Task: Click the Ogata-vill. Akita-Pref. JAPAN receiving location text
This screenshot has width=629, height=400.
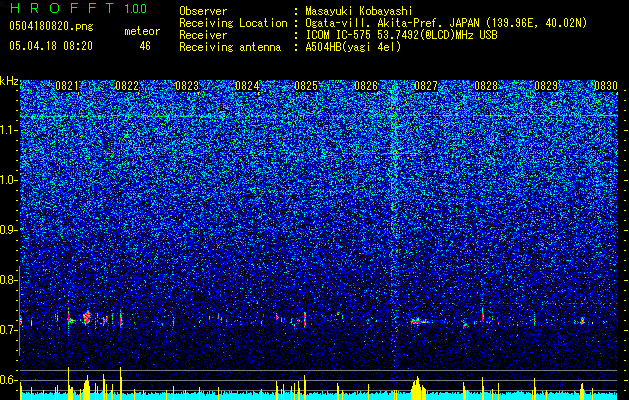Action: pyautogui.click(x=446, y=24)
